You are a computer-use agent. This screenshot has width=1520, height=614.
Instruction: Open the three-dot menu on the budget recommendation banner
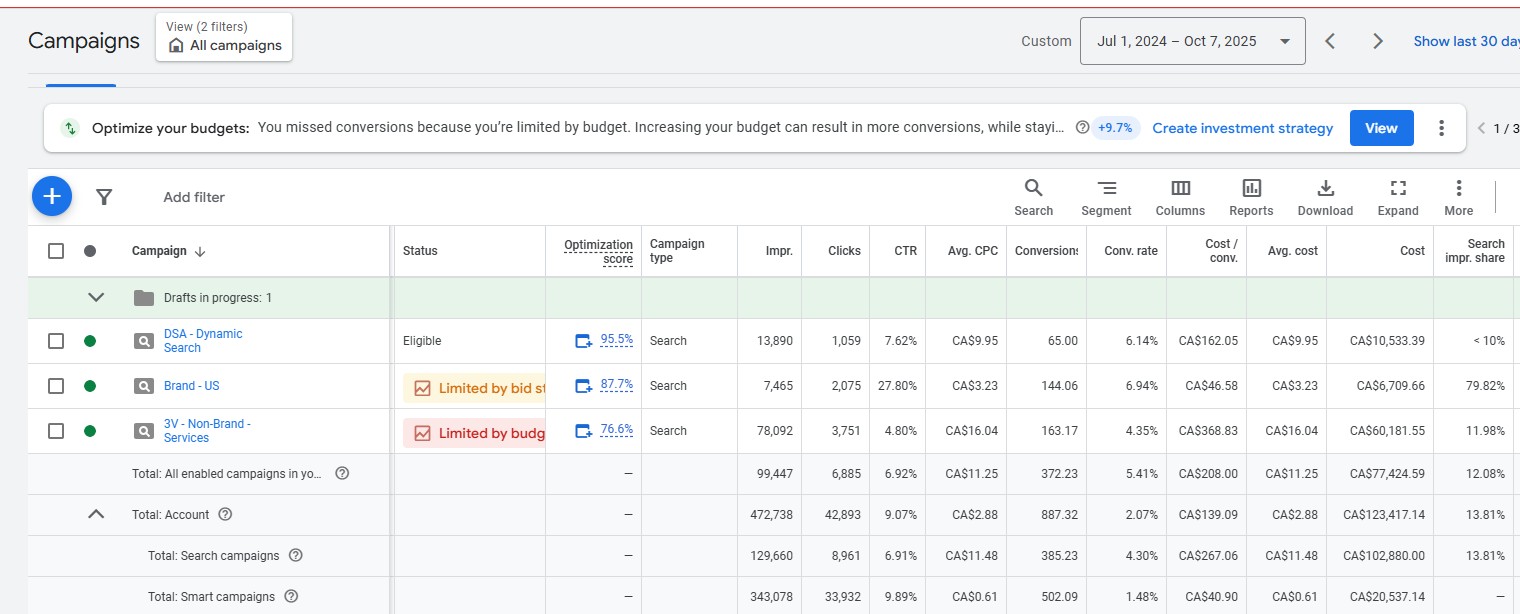point(1441,128)
